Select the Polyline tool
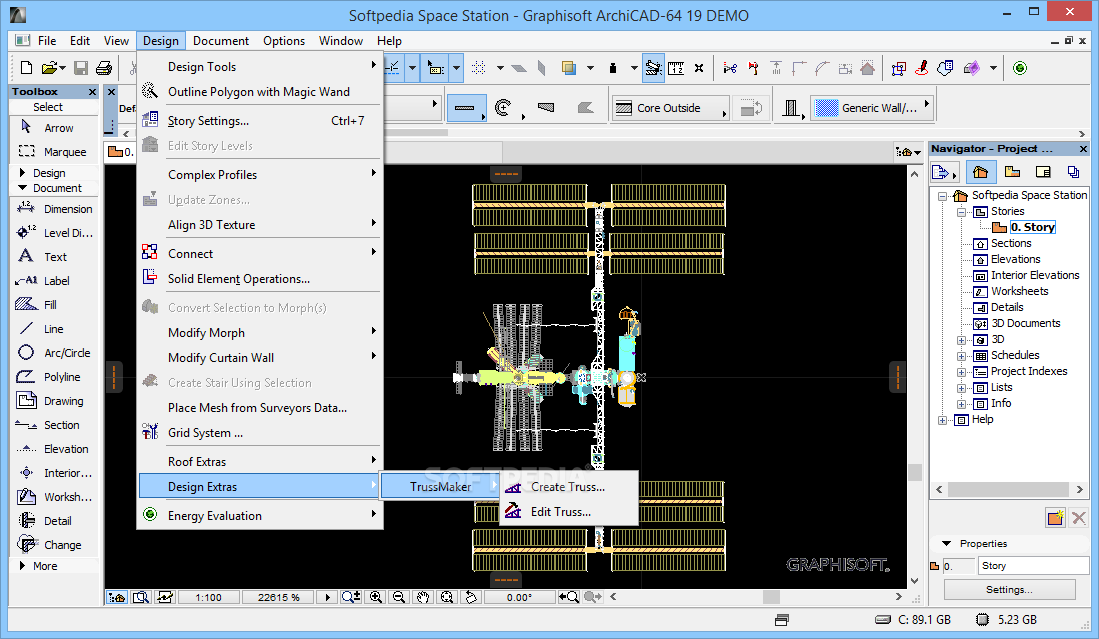 (x=53, y=376)
